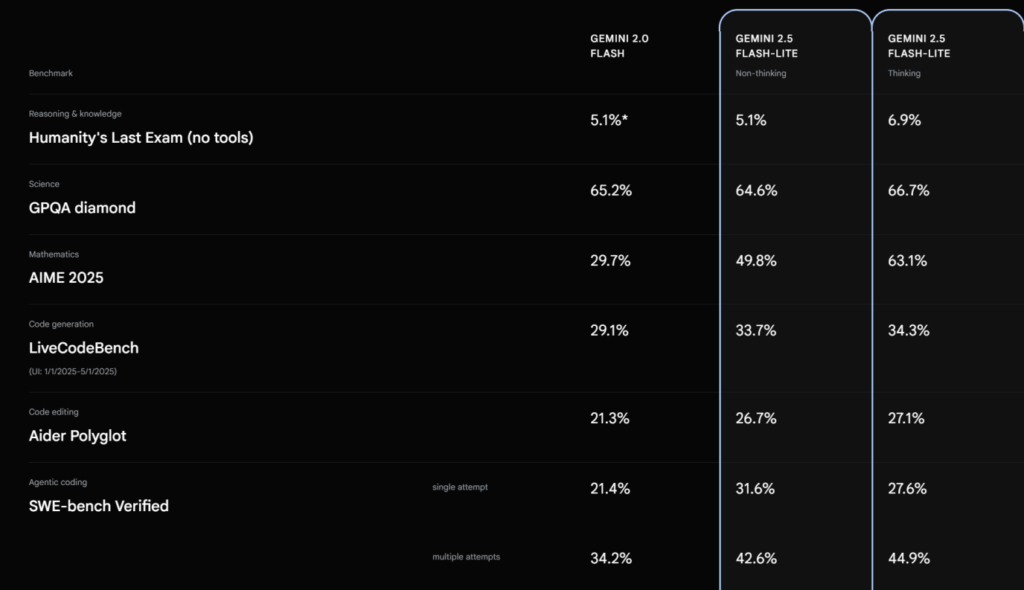Click the multiple attempts label
The image size is (1024, 590).
pyautogui.click(x=466, y=557)
